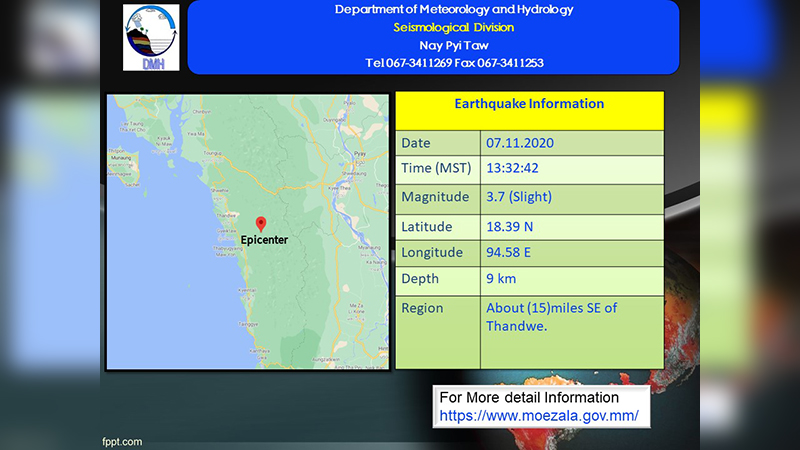The width and height of the screenshot is (800, 450).
Task: Select the date value 07.11.2020
Action: point(519,143)
